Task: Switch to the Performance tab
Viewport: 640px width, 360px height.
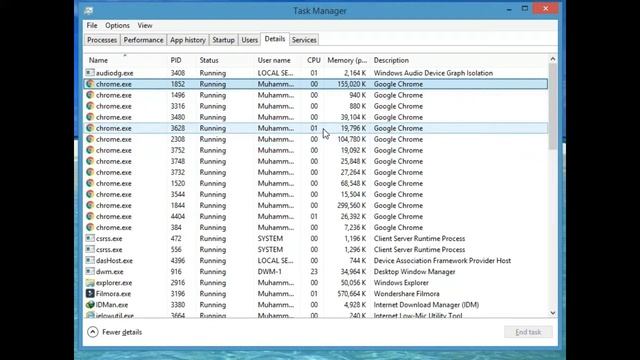Action: pyautogui.click(x=143, y=40)
